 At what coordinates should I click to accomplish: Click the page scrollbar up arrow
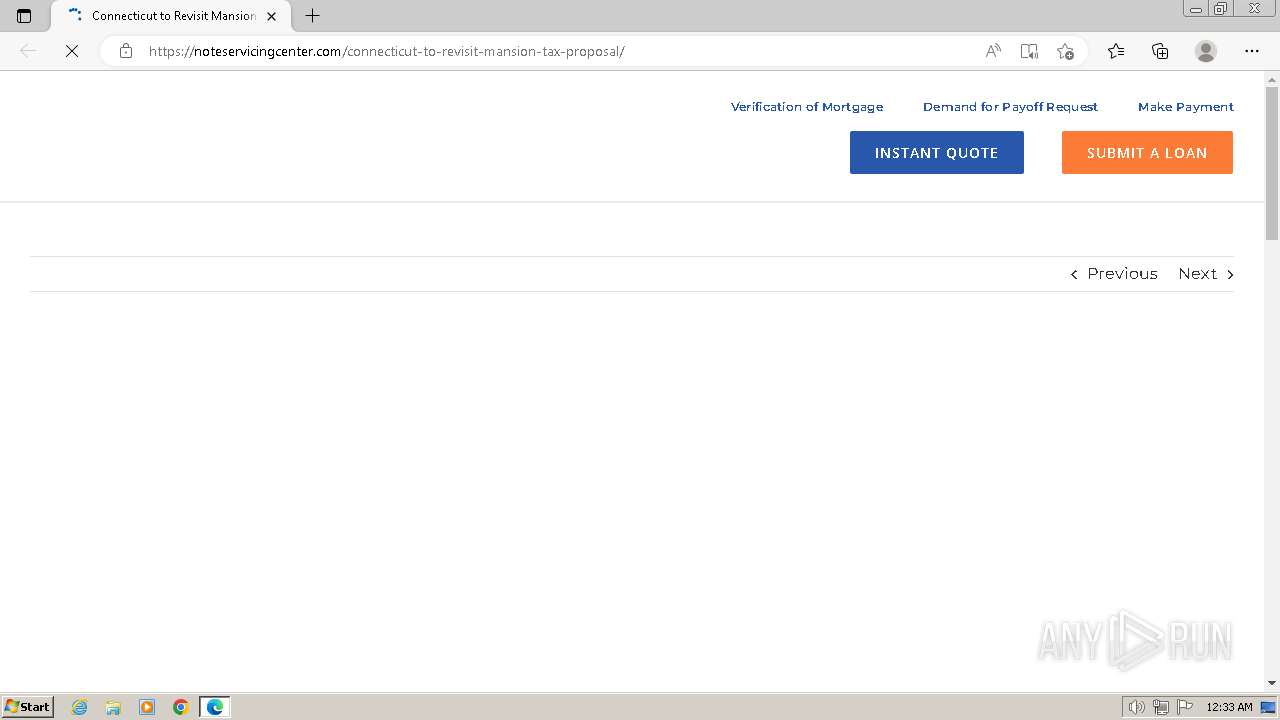pyautogui.click(x=1272, y=79)
